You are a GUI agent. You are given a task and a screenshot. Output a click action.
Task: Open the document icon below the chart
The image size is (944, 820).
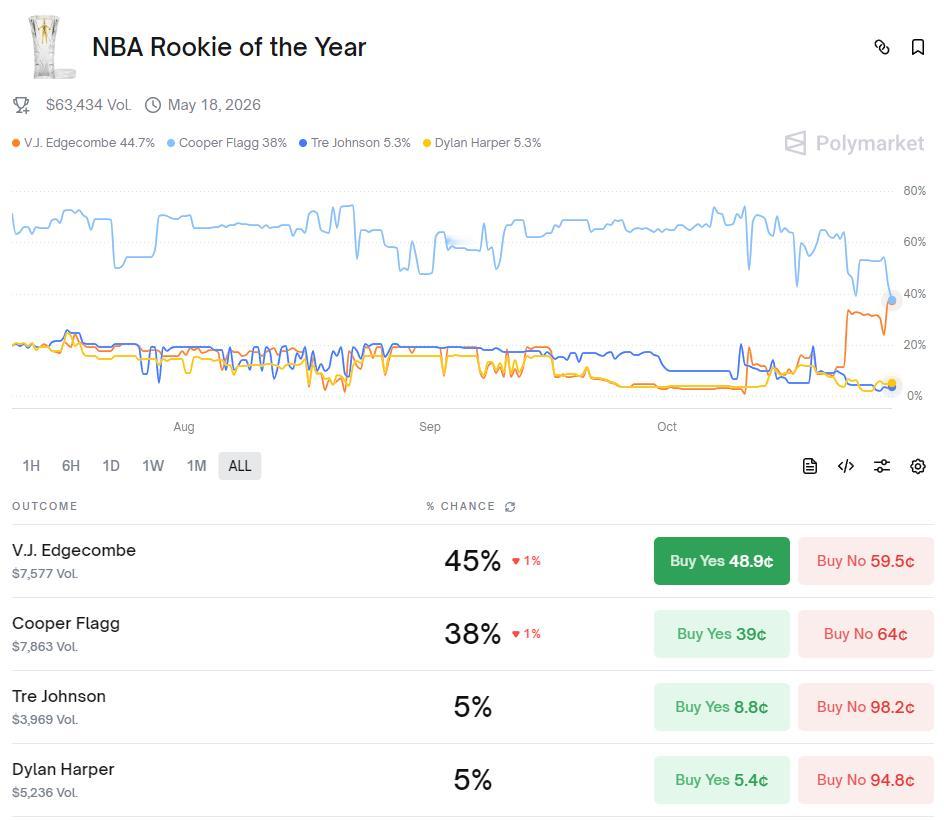pyautogui.click(x=810, y=466)
